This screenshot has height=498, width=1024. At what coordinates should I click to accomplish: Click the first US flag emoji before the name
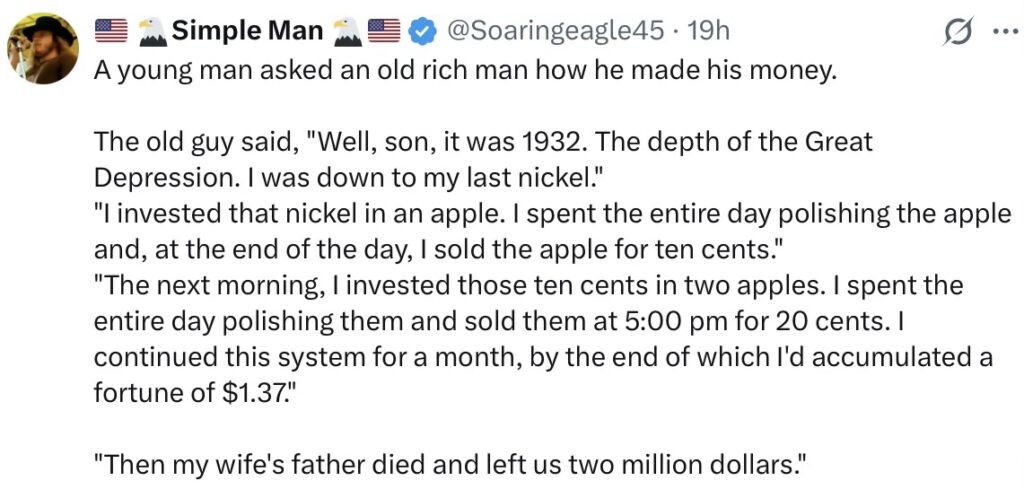click(x=111, y=32)
